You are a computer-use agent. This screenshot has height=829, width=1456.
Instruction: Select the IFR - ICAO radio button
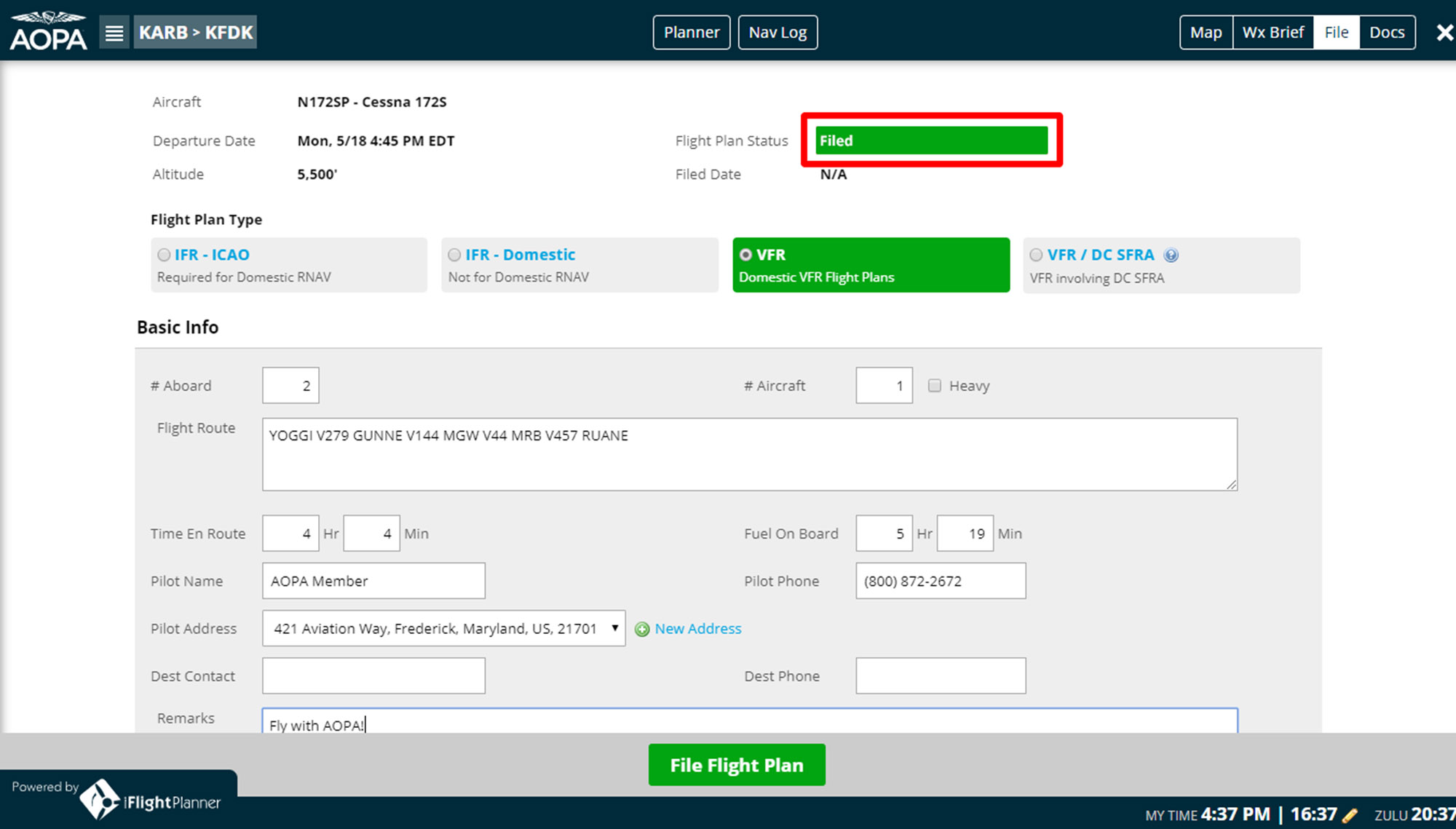click(x=165, y=255)
